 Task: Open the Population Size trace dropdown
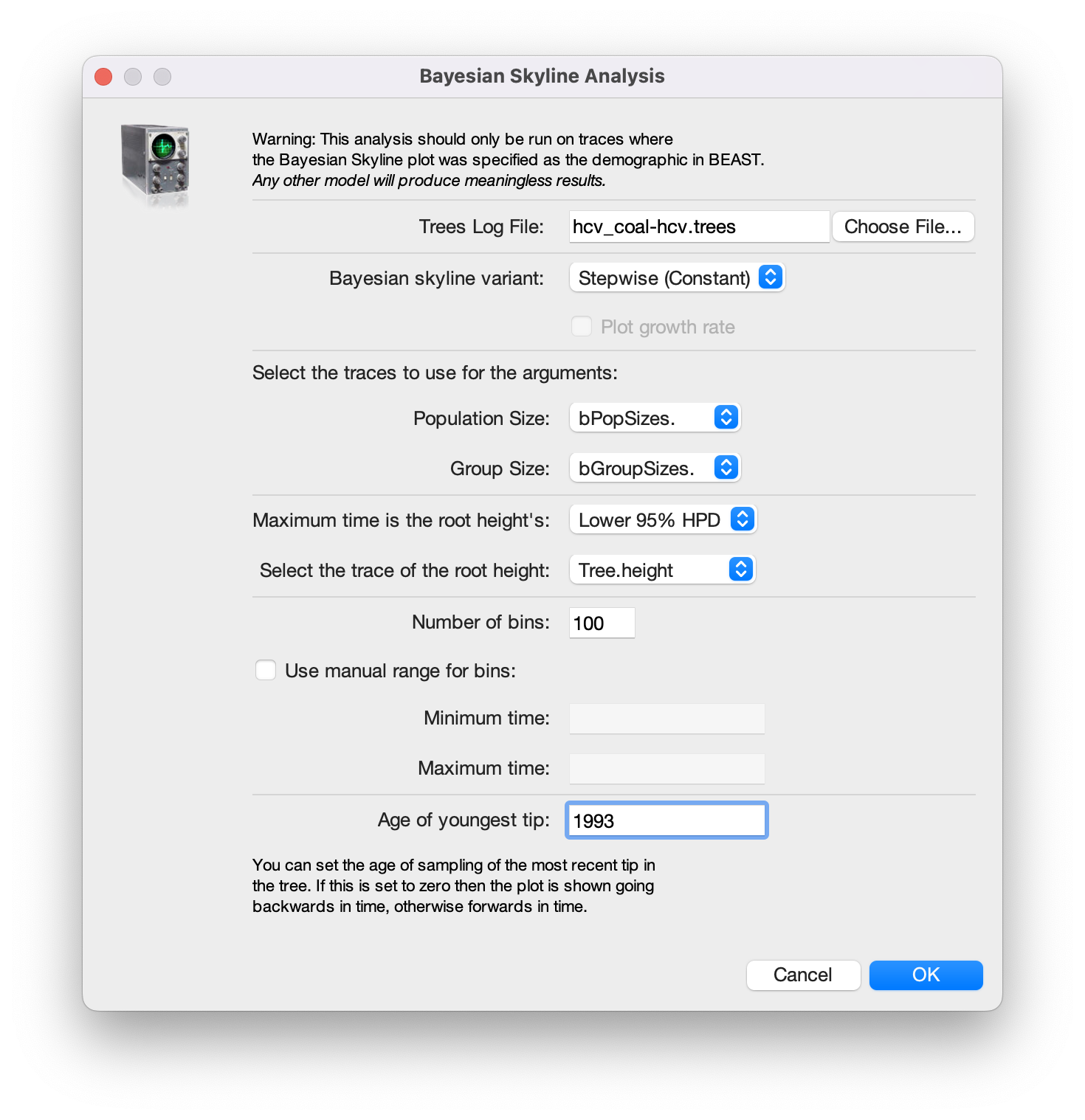point(654,418)
